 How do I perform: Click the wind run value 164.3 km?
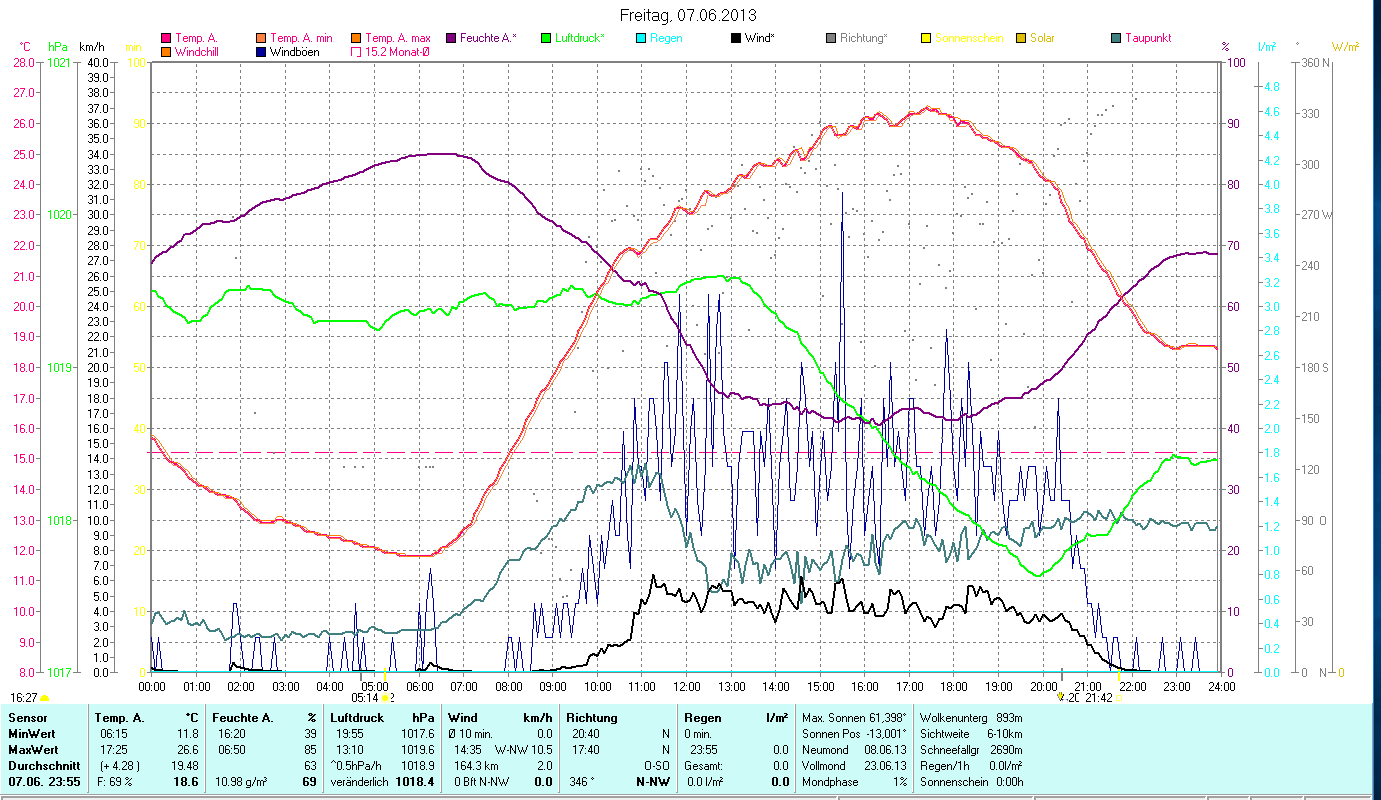click(x=476, y=764)
